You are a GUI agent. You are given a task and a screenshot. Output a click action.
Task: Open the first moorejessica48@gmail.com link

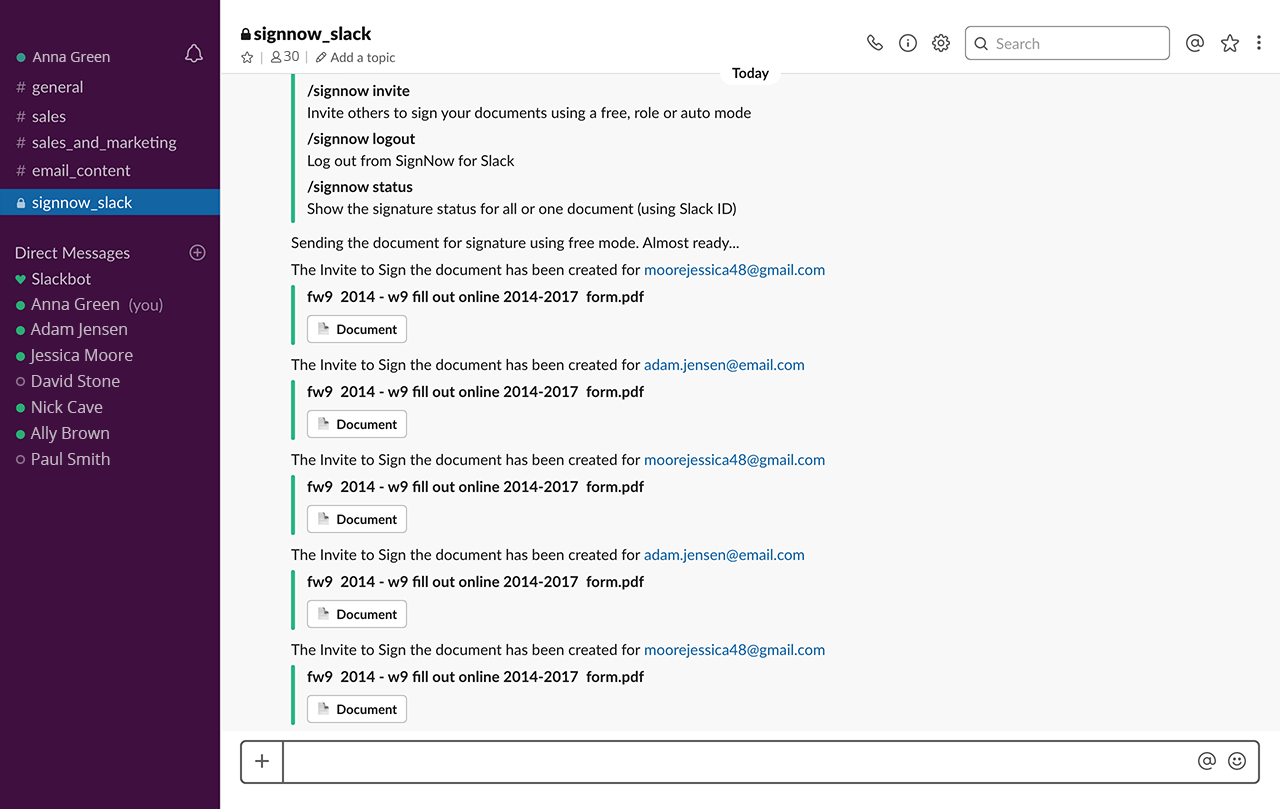734,270
